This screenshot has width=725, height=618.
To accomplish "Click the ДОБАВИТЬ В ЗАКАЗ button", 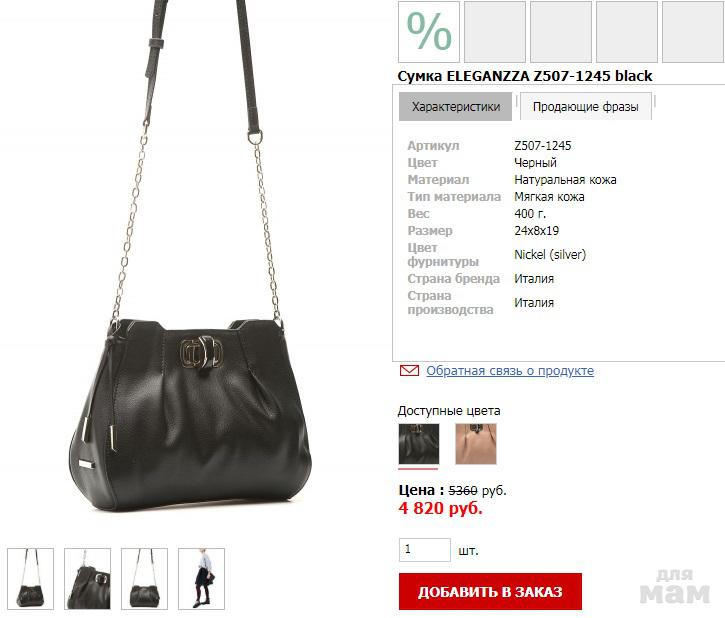I will coord(490,592).
